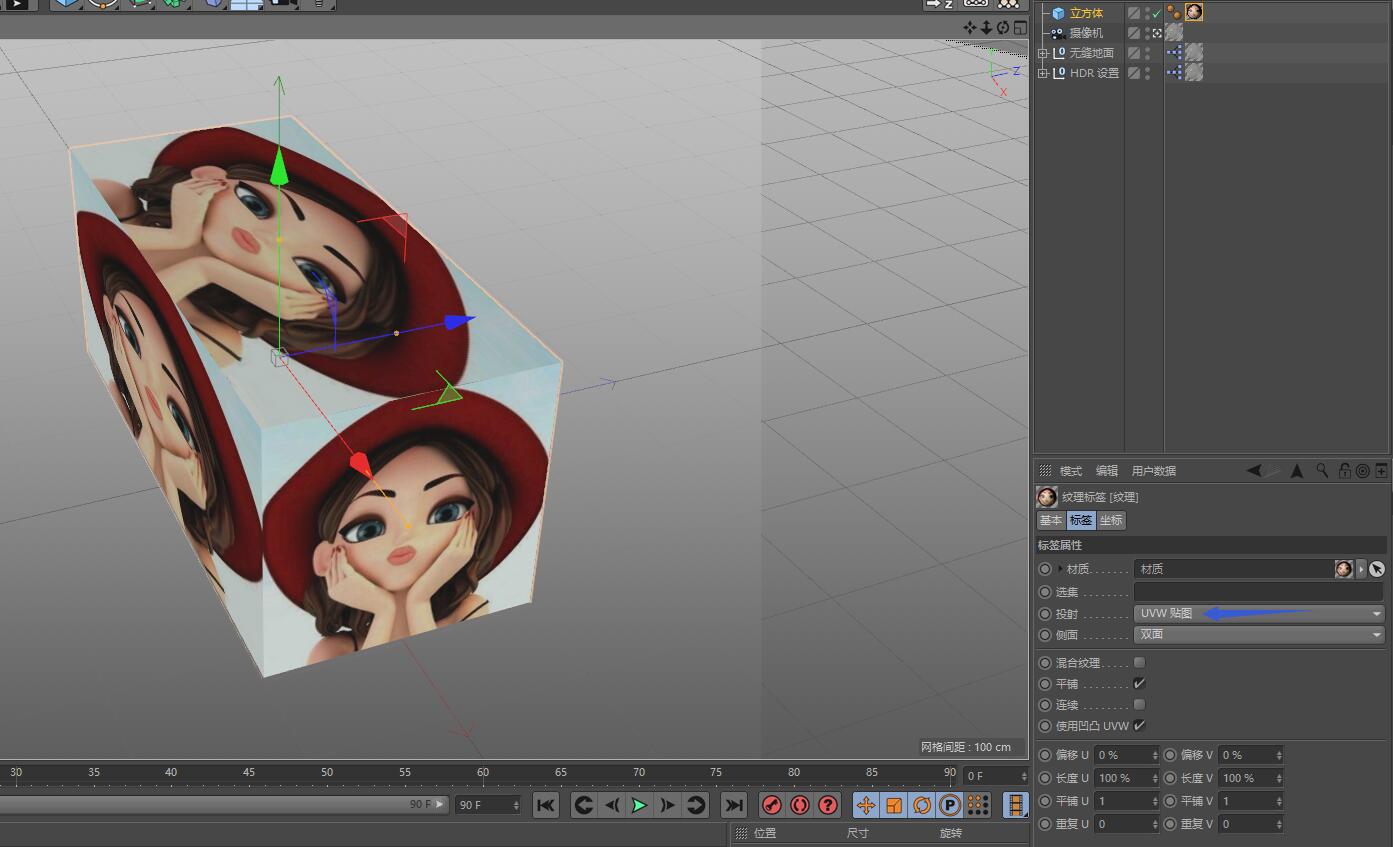This screenshot has width=1393, height=847.
Task: Click the viewport rotate icon
Action: coord(1003,27)
